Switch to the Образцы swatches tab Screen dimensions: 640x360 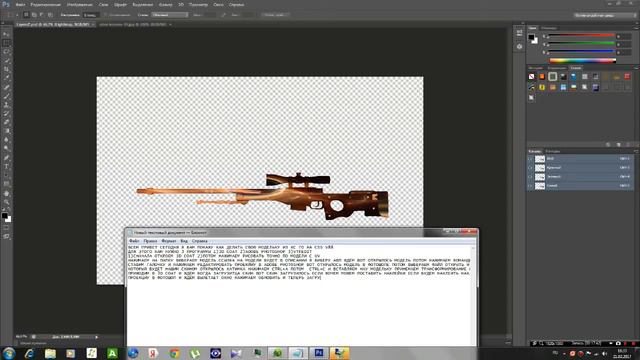tap(548, 28)
